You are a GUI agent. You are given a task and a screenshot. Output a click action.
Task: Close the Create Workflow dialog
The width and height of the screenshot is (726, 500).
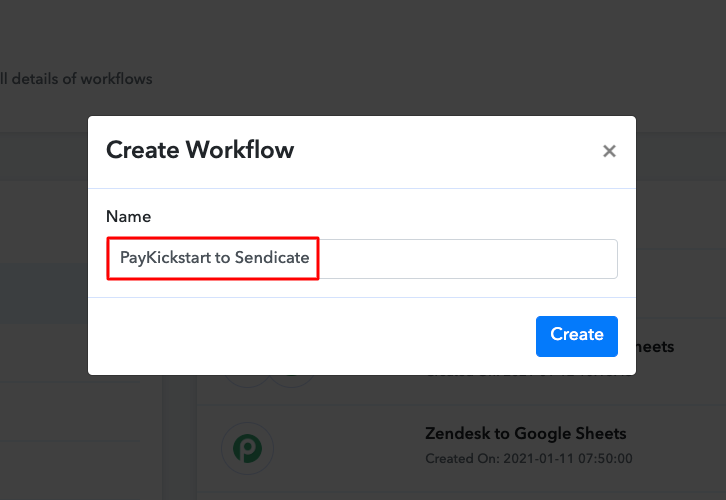(609, 152)
